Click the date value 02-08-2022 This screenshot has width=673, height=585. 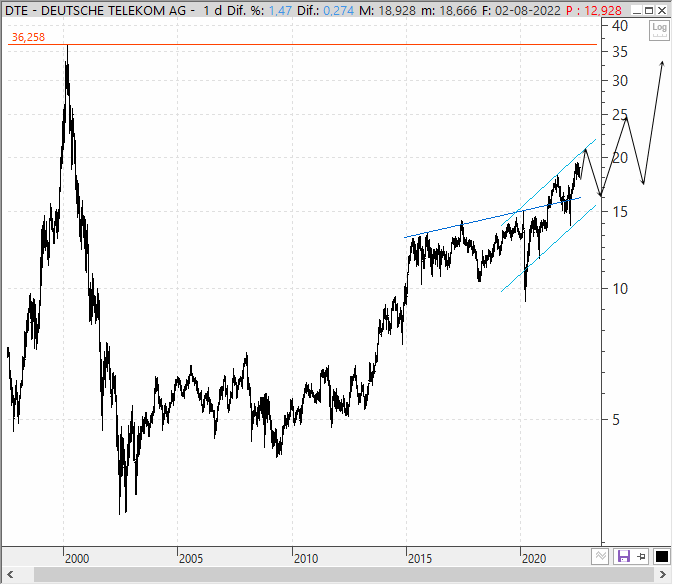click(528, 10)
